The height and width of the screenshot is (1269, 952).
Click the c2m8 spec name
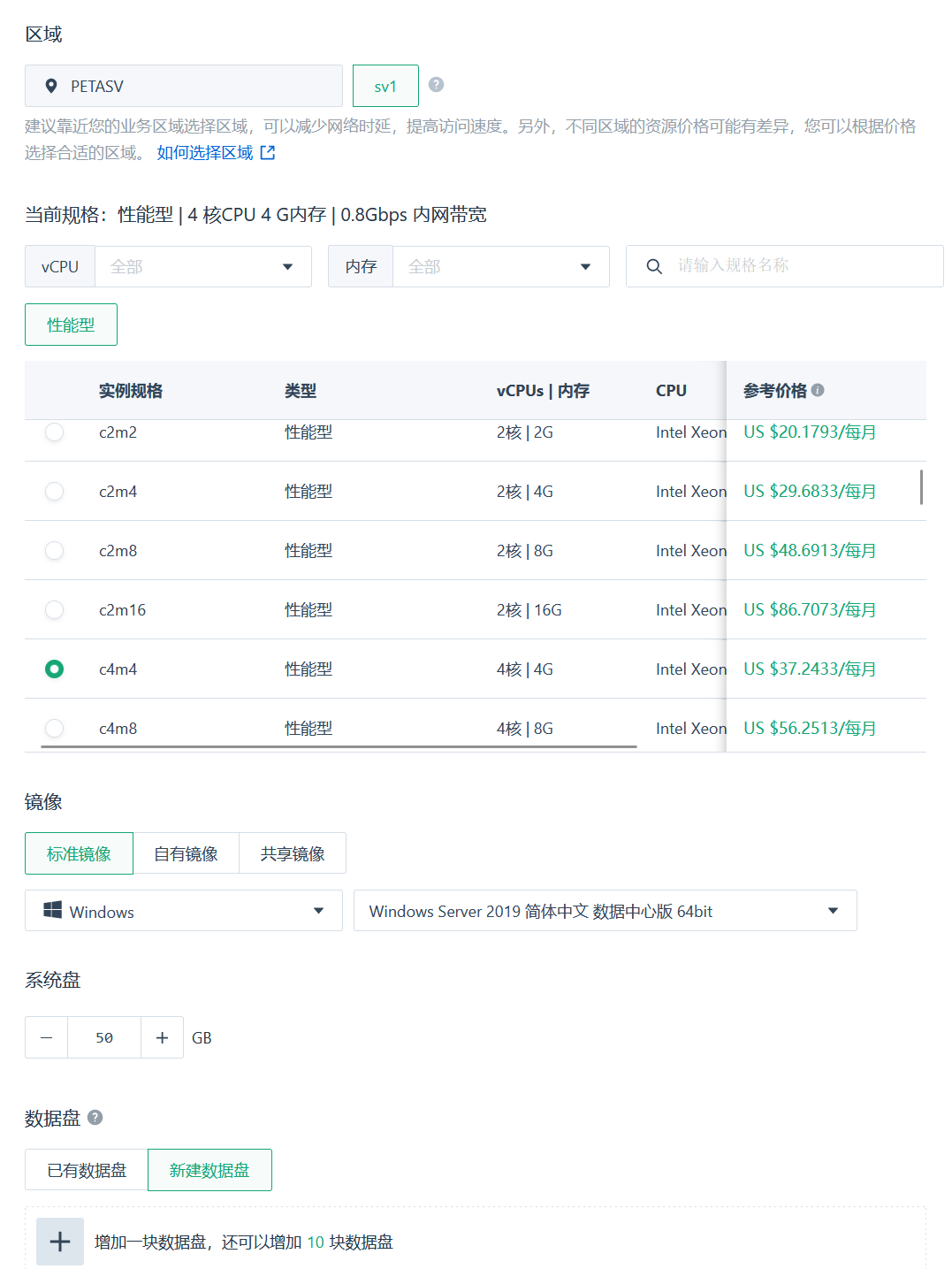[118, 550]
